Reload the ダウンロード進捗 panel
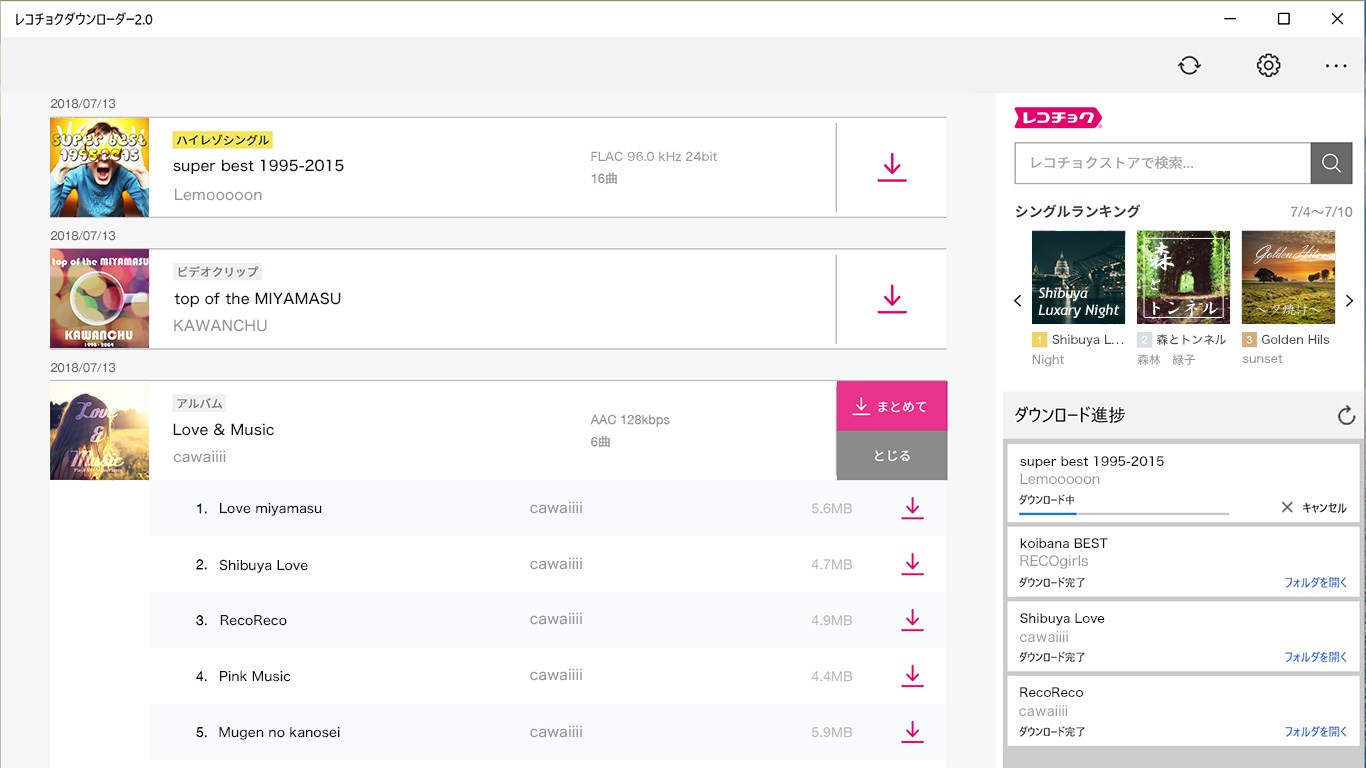Viewport: 1366px width, 768px height. 1346,415
